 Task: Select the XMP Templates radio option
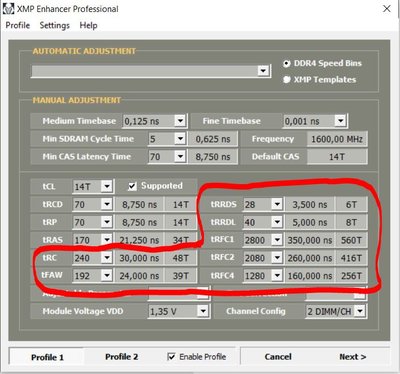coord(286,80)
